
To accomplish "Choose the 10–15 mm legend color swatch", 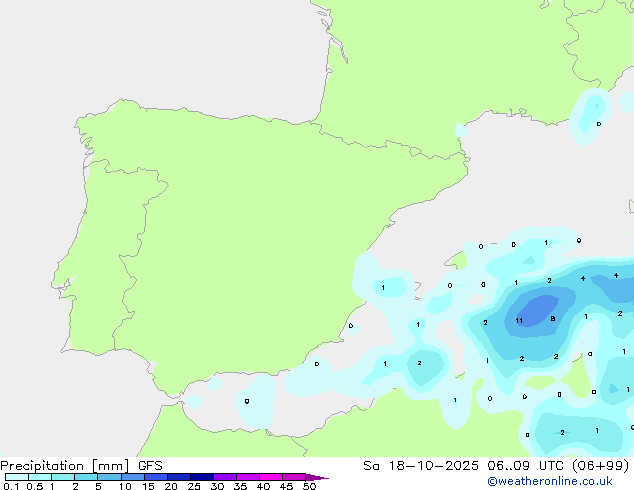I will point(133,477).
